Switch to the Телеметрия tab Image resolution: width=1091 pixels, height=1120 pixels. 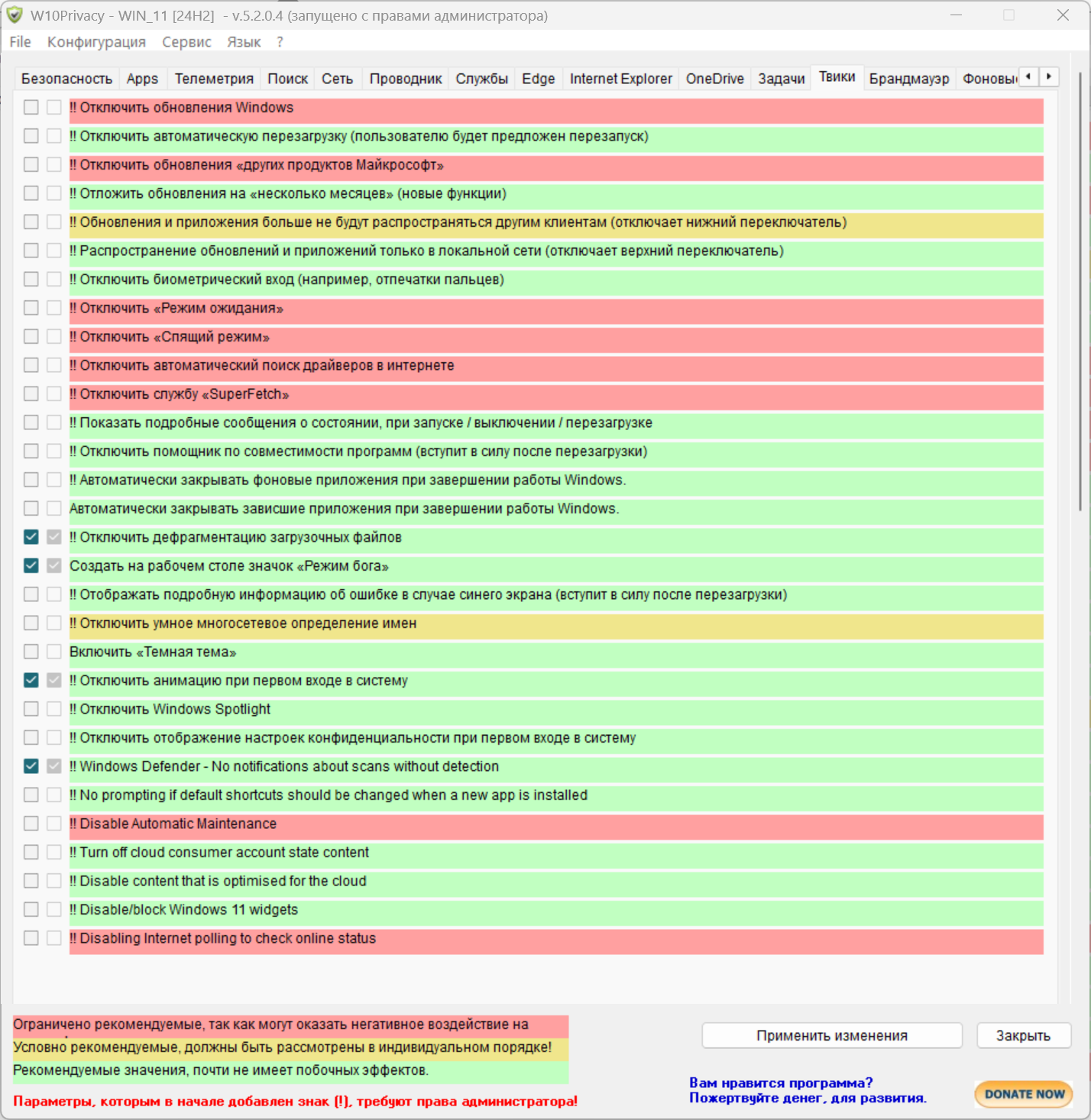(x=214, y=79)
